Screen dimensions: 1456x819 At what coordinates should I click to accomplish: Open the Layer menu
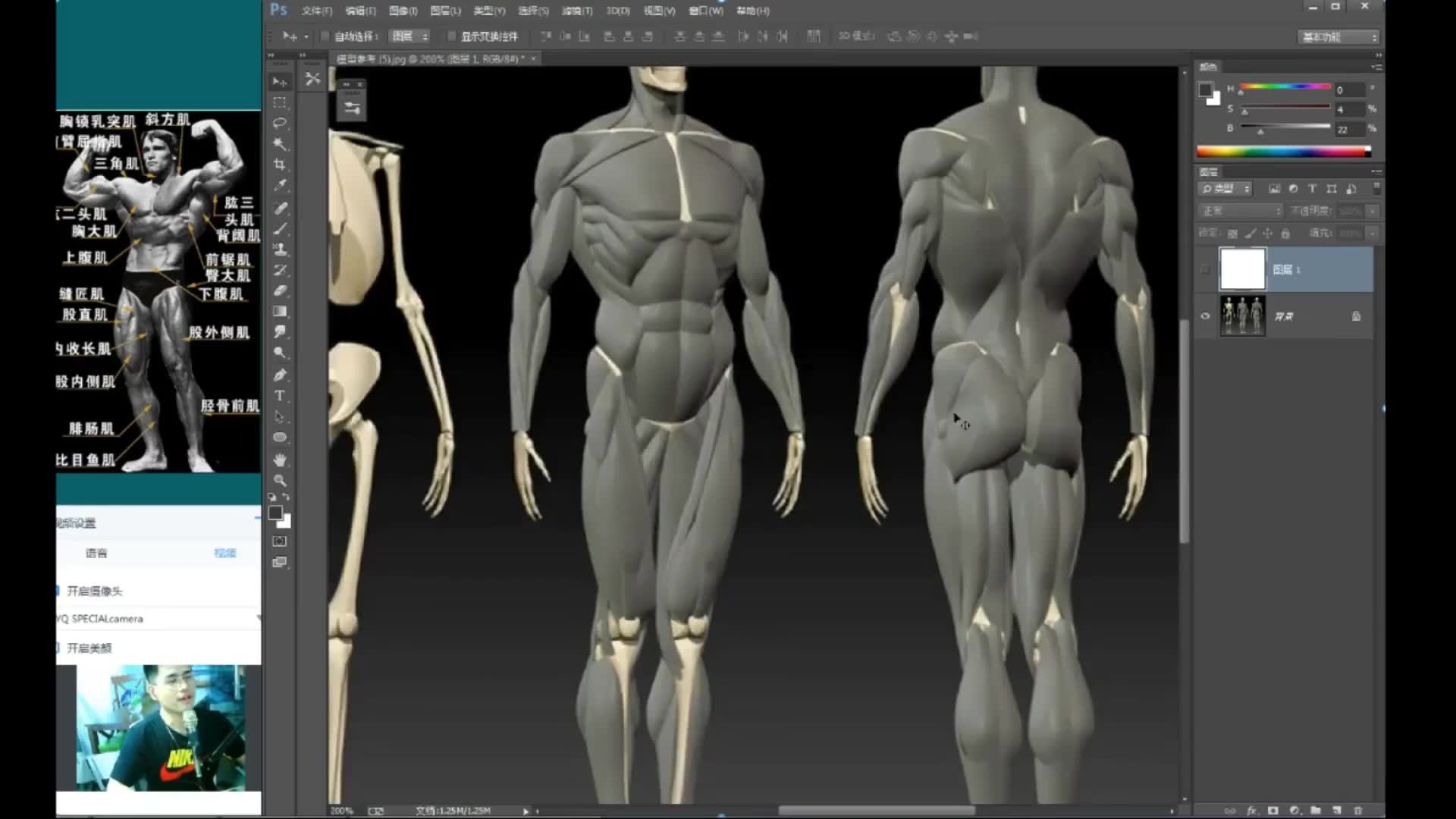[445, 11]
